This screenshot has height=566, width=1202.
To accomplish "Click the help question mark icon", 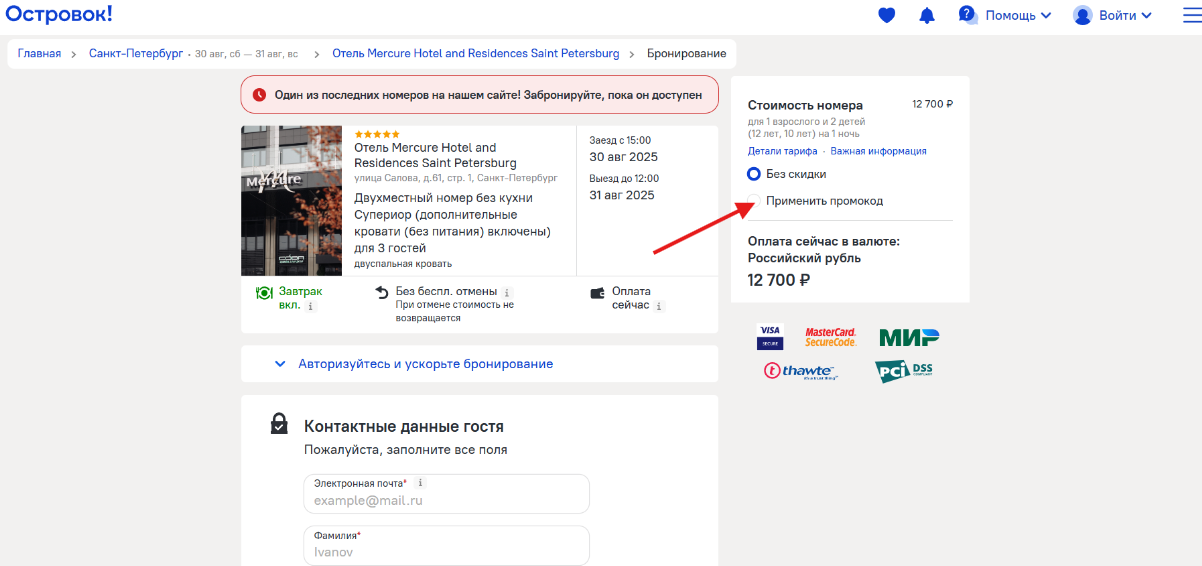I will click(967, 14).
